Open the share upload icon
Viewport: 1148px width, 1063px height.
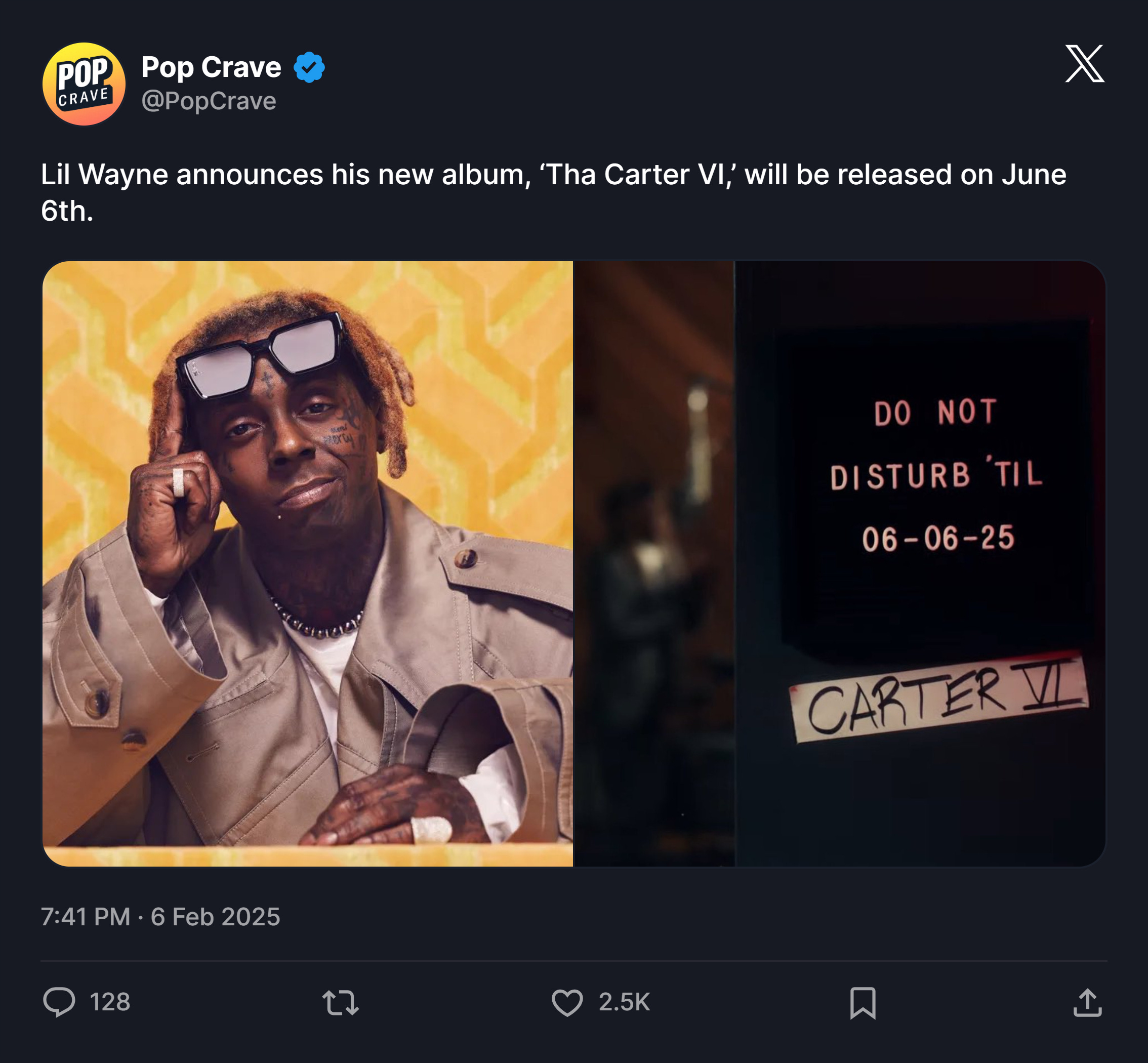coord(1088,1003)
